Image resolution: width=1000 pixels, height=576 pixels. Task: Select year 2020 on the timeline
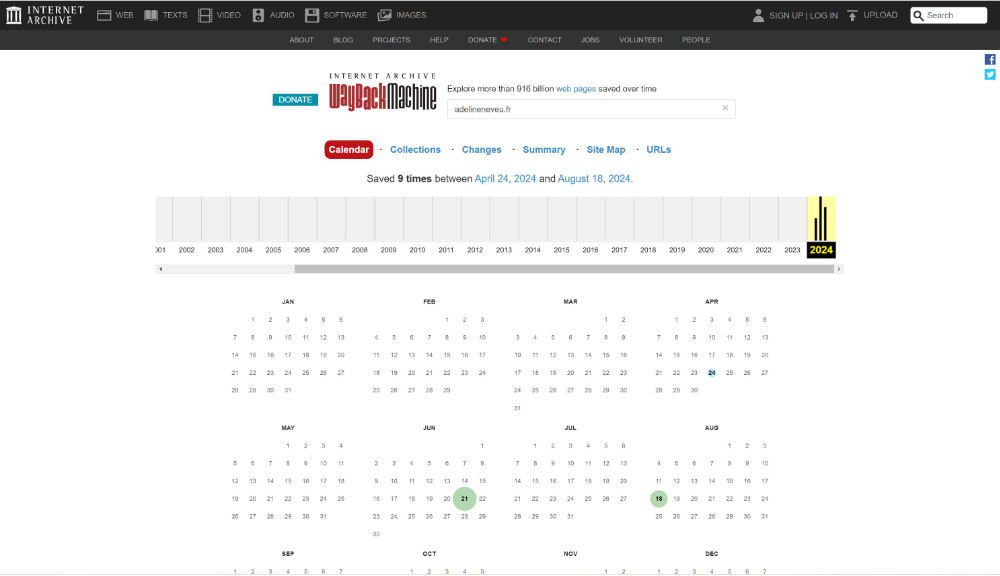click(705, 250)
